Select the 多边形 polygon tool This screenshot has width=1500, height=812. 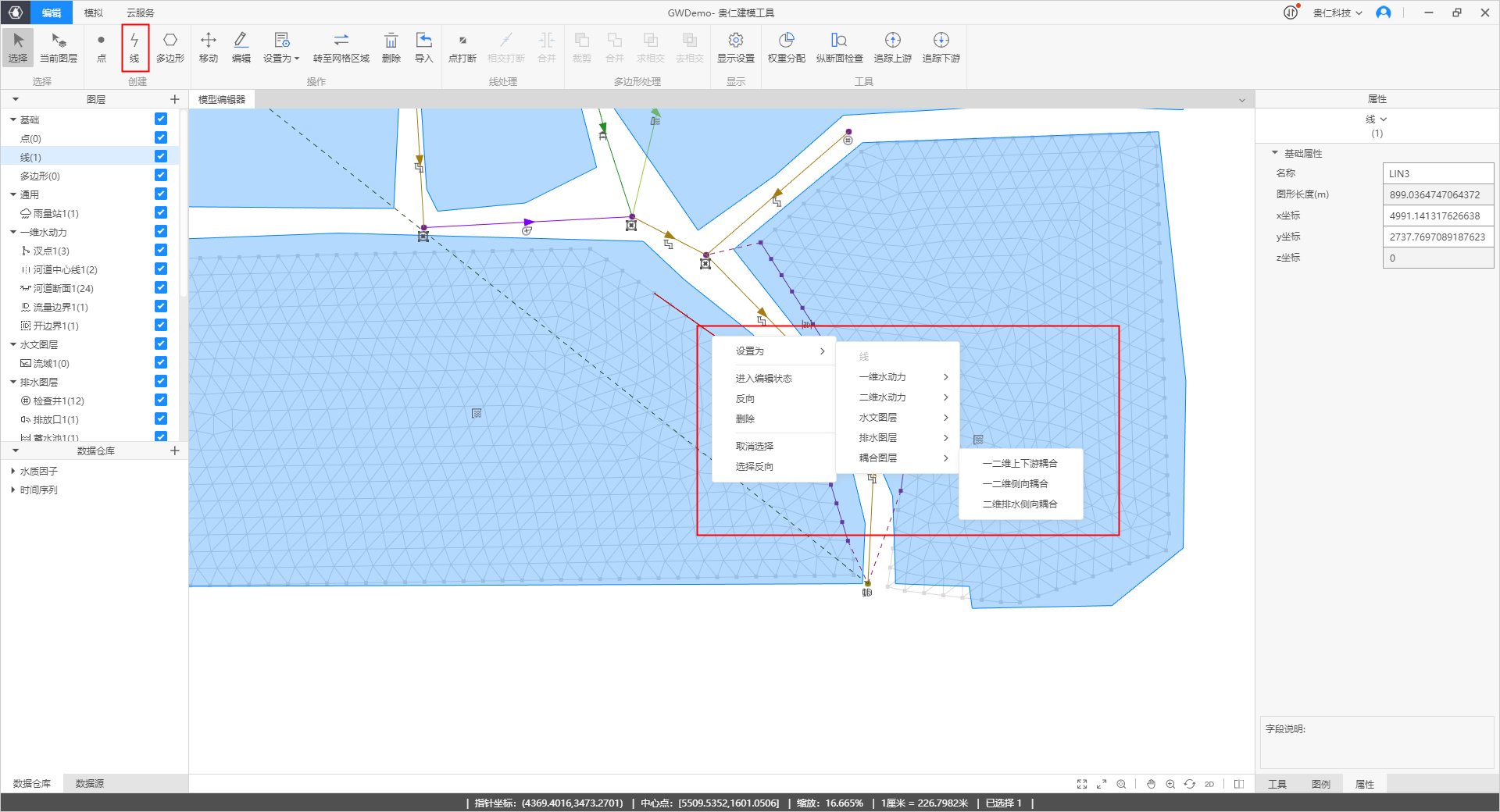pyautogui.click(x=170, y=47)
